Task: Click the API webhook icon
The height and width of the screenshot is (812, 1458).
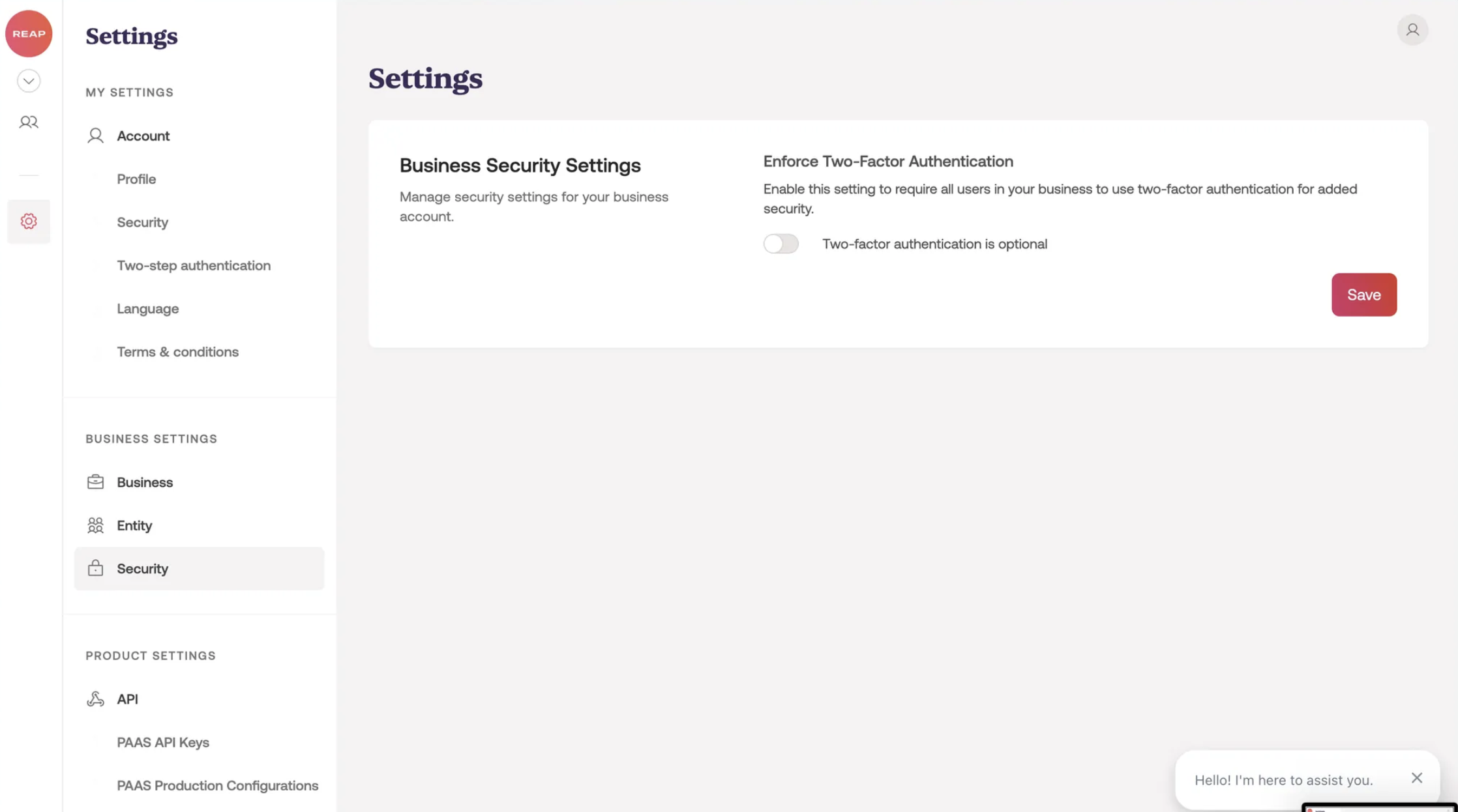Action: pos(96,699)
